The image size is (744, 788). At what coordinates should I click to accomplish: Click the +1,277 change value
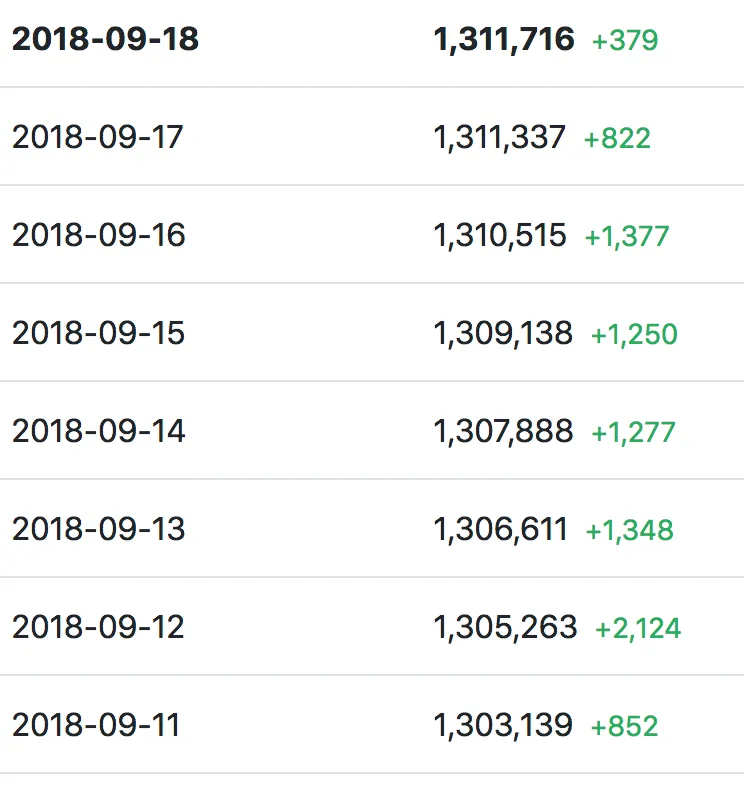coord(633,433)
